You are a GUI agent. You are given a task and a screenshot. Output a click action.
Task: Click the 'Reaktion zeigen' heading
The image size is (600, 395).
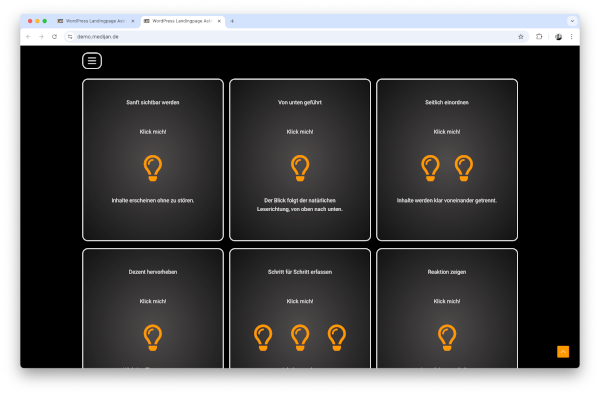(x=447, y=272)
